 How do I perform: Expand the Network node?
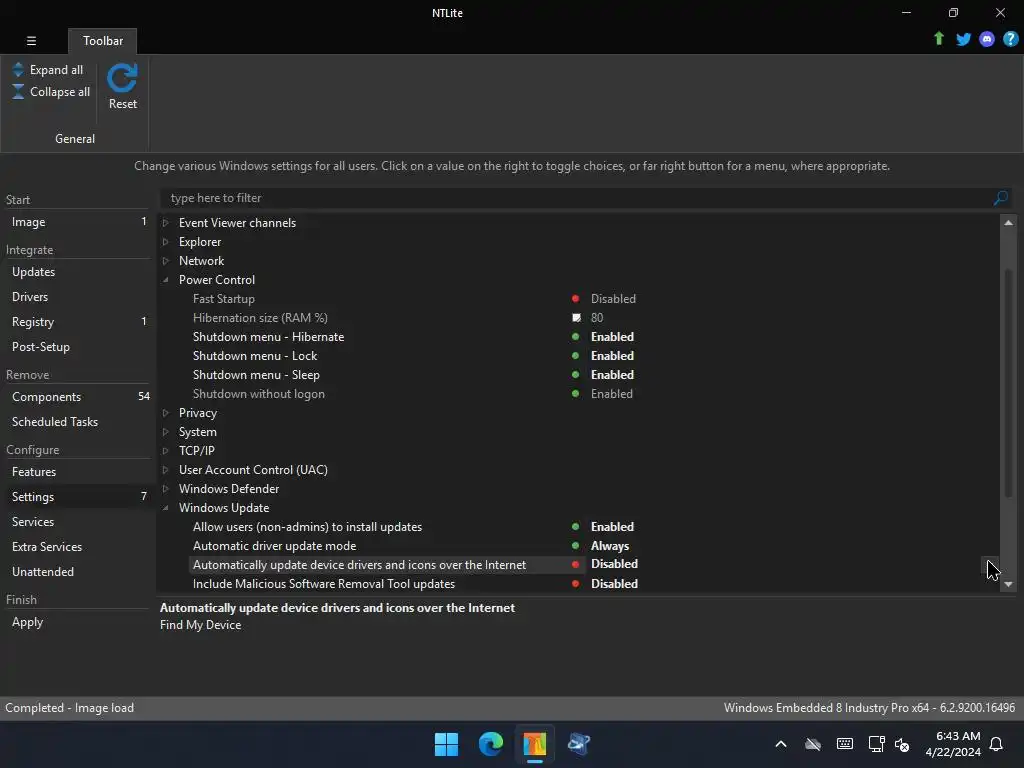166,261
